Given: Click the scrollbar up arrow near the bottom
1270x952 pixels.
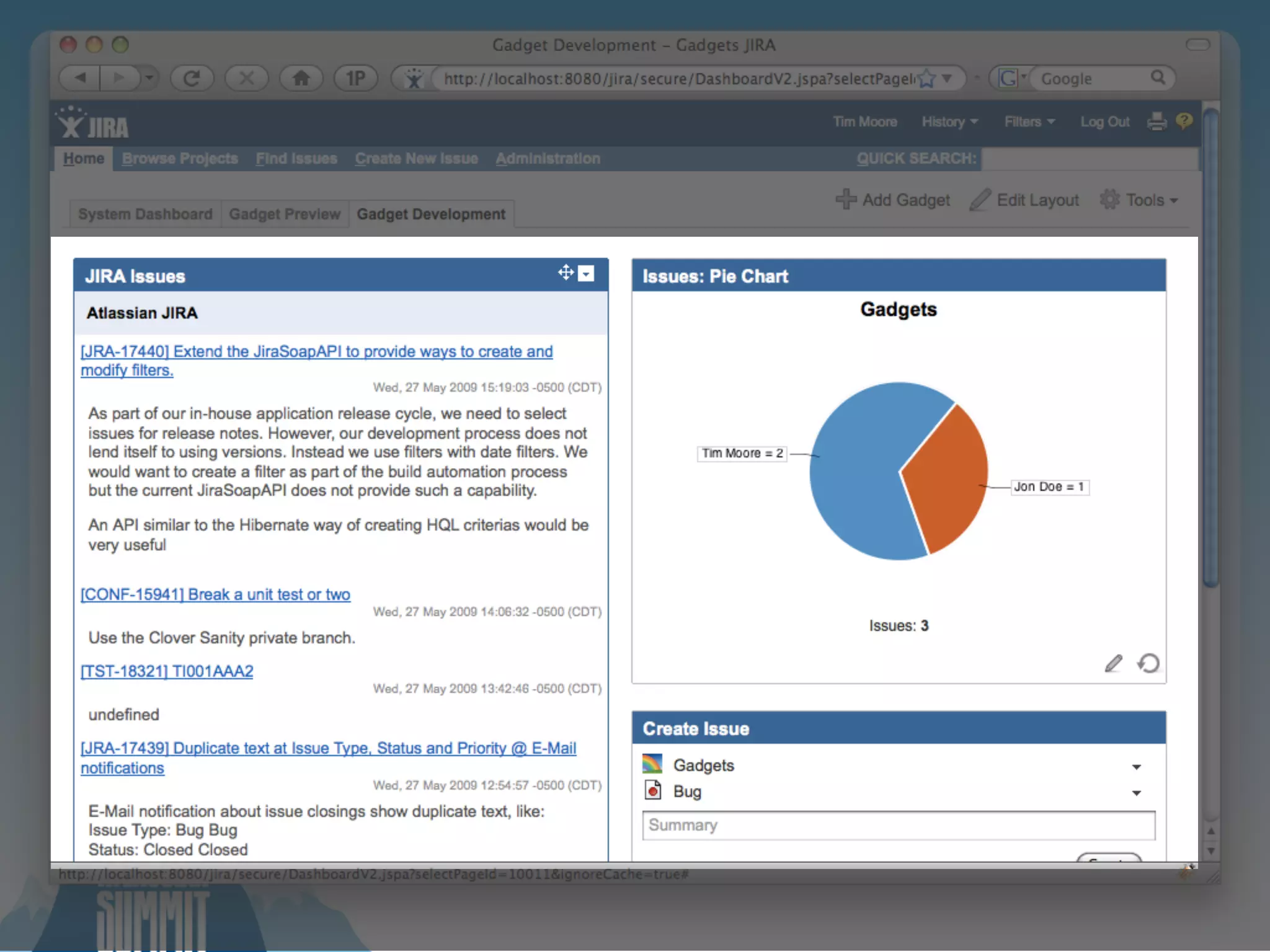Looking at the screenshot, I should tap(1210, 831).
